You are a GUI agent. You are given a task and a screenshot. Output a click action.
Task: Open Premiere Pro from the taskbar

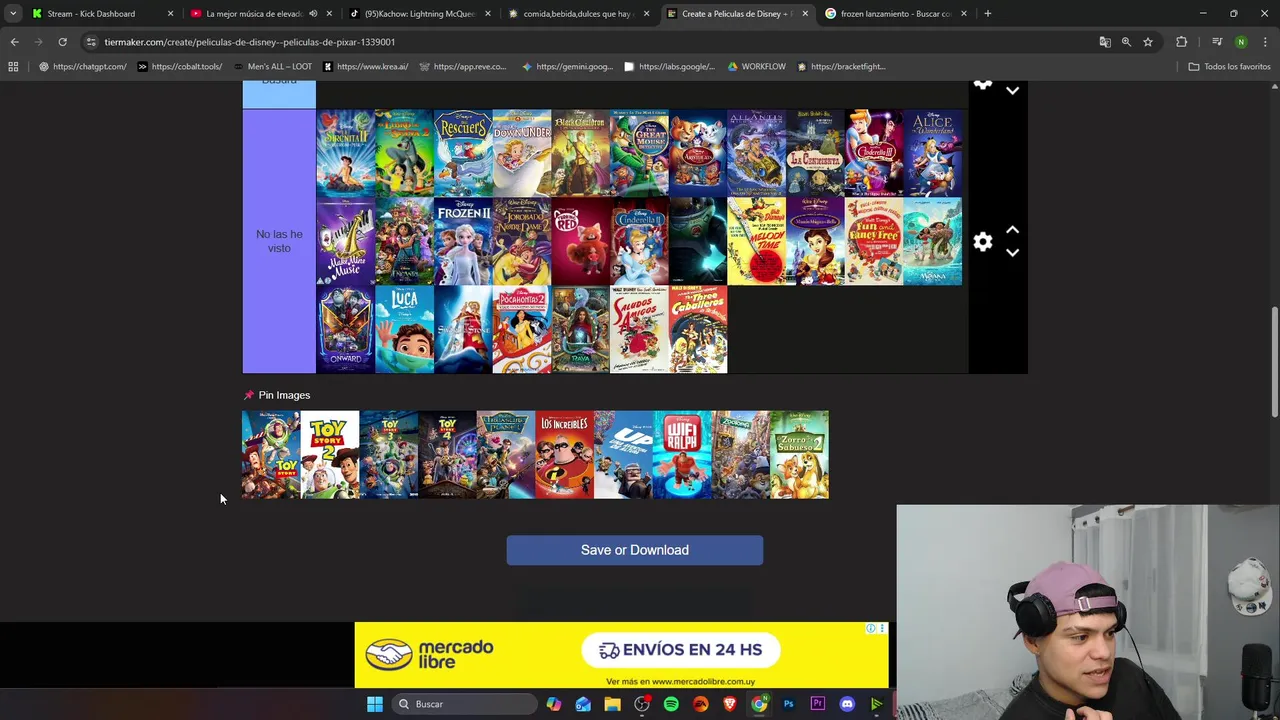pyautogui.click(x=817, y=704)
